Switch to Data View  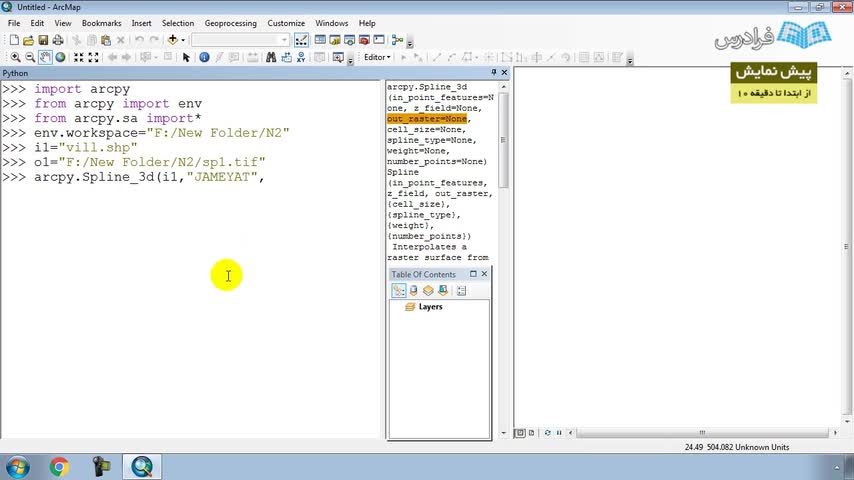coord(520,433)
